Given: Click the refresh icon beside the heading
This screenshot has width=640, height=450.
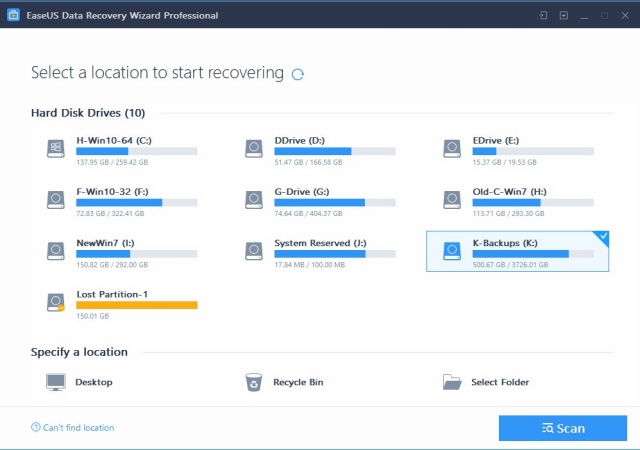Looking at the screenshot, I should click(297, 74).
